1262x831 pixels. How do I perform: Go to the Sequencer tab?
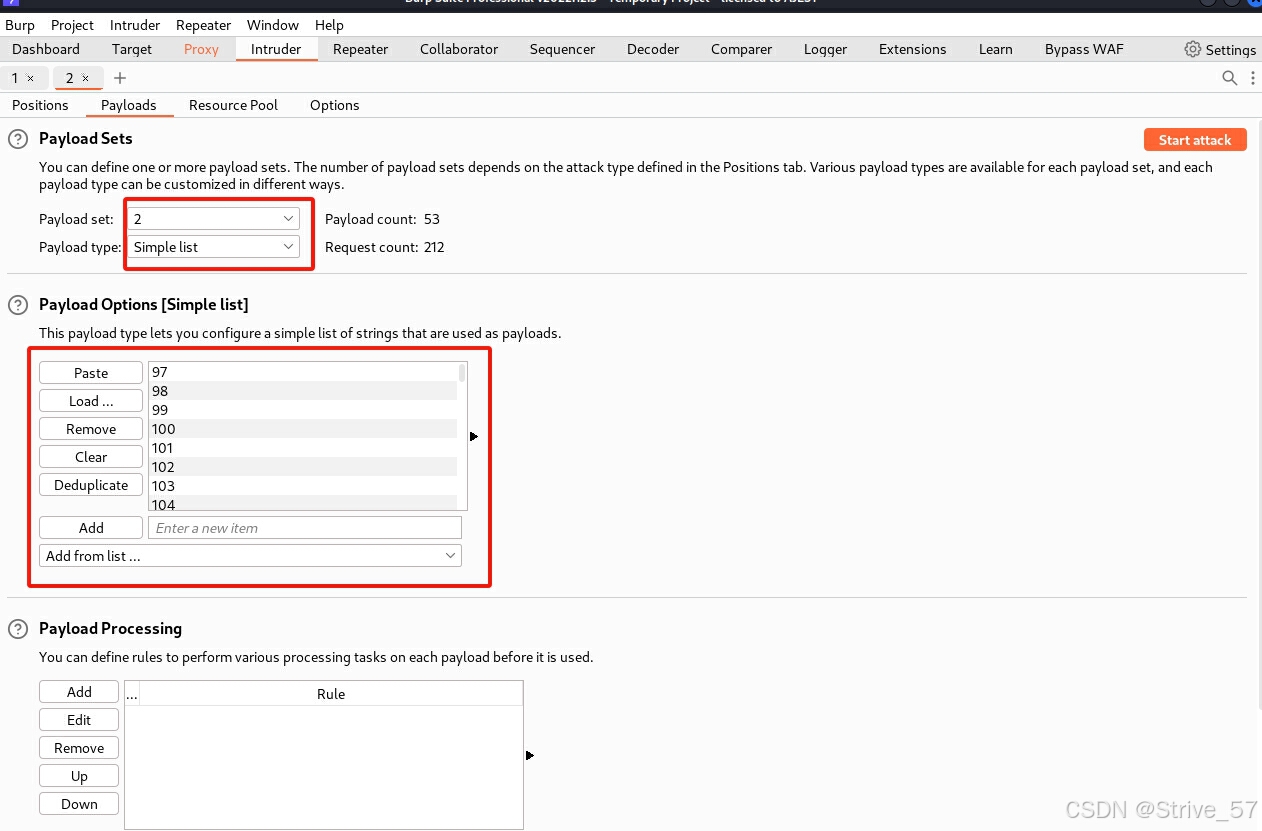coord(563,49)
